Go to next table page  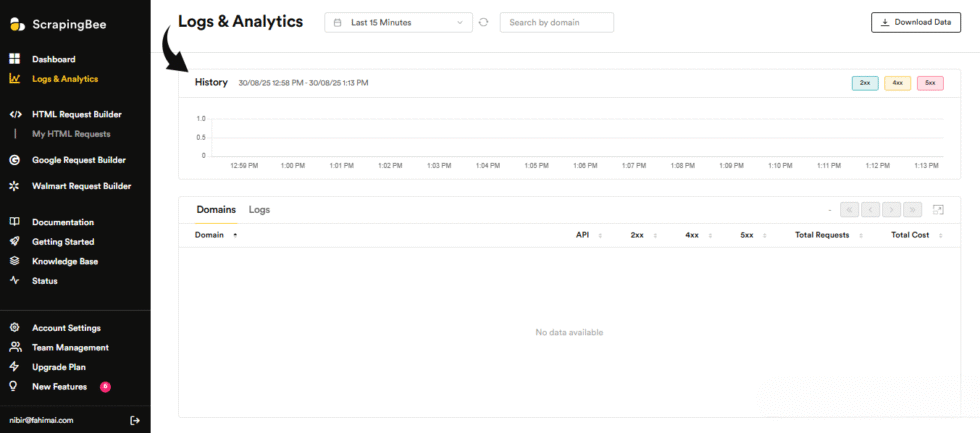891,210
